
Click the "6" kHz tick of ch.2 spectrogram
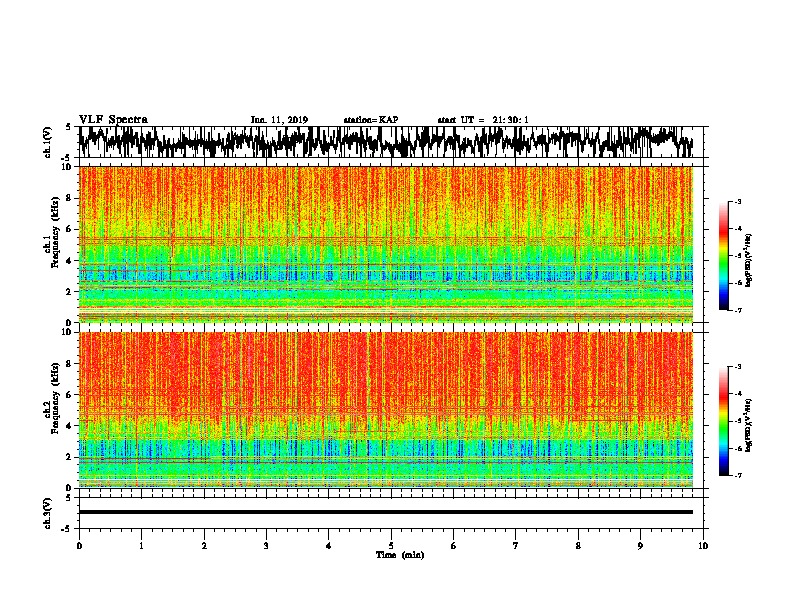[x=70, y=395]
